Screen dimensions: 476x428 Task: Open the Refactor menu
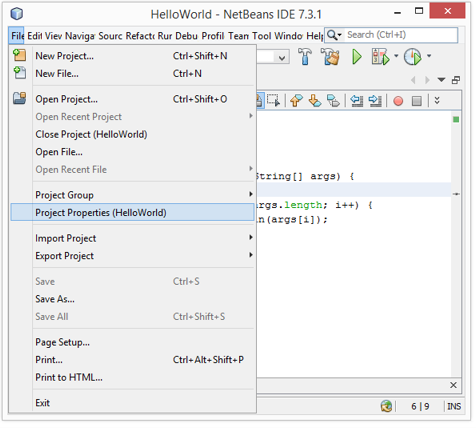(140, 35)
